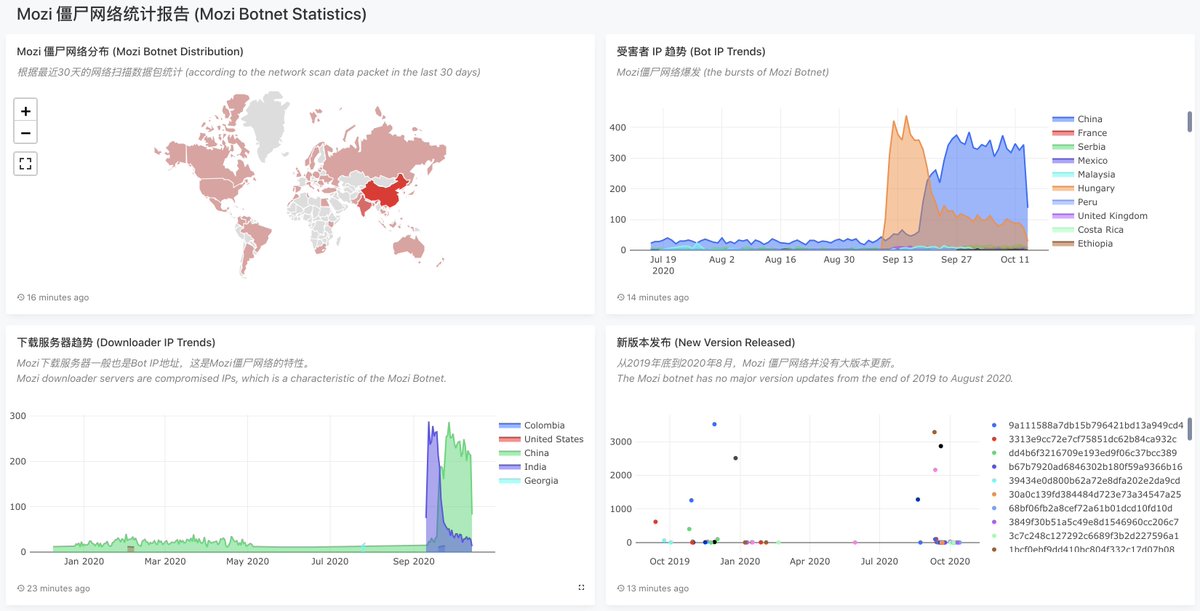Screen dimensions: 1200x611
Task: Toggle hash 3313e9cc72e7cf in version legend
Action: 1086,439
